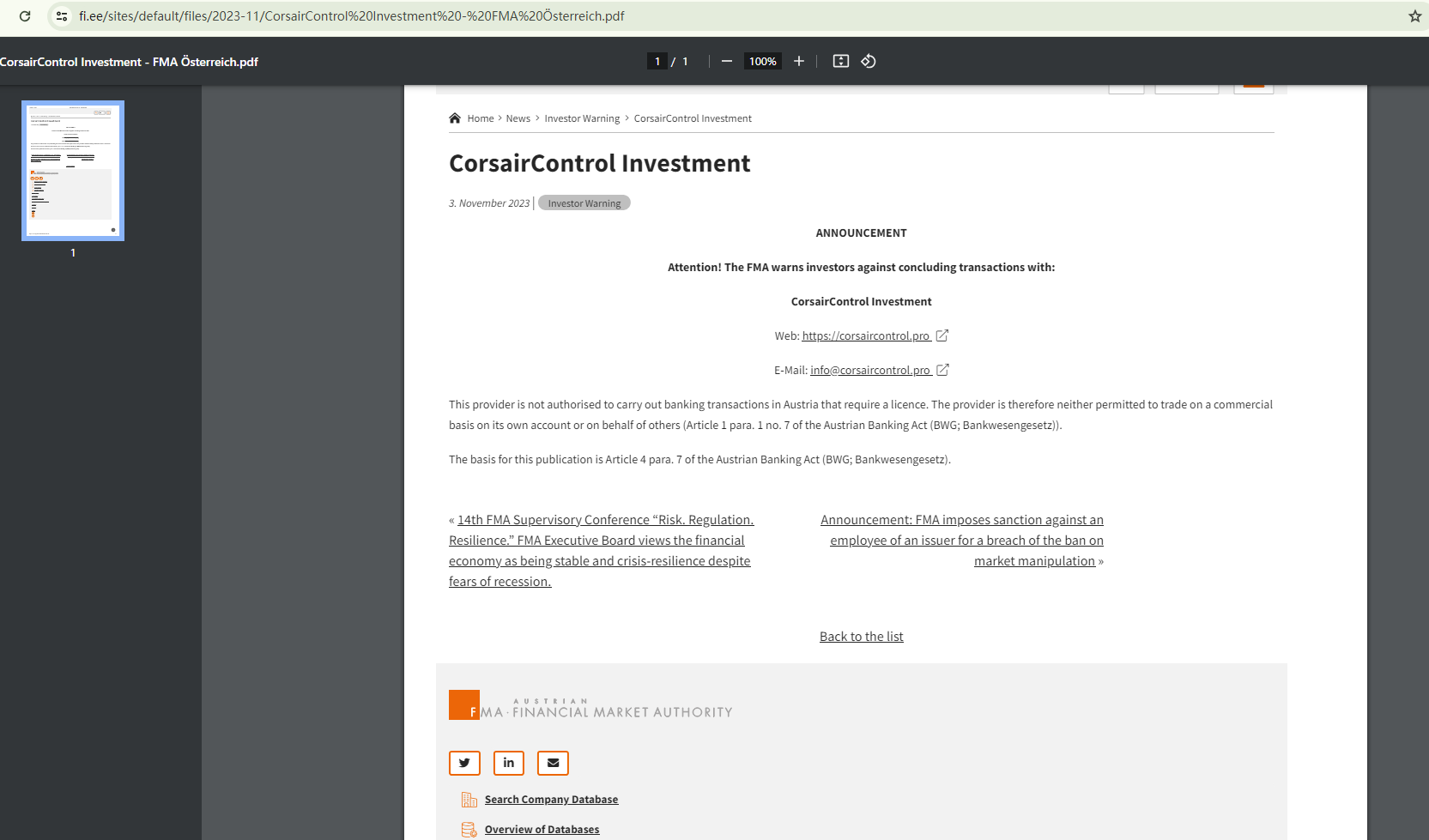Click Back to the list link

point(862,637)
